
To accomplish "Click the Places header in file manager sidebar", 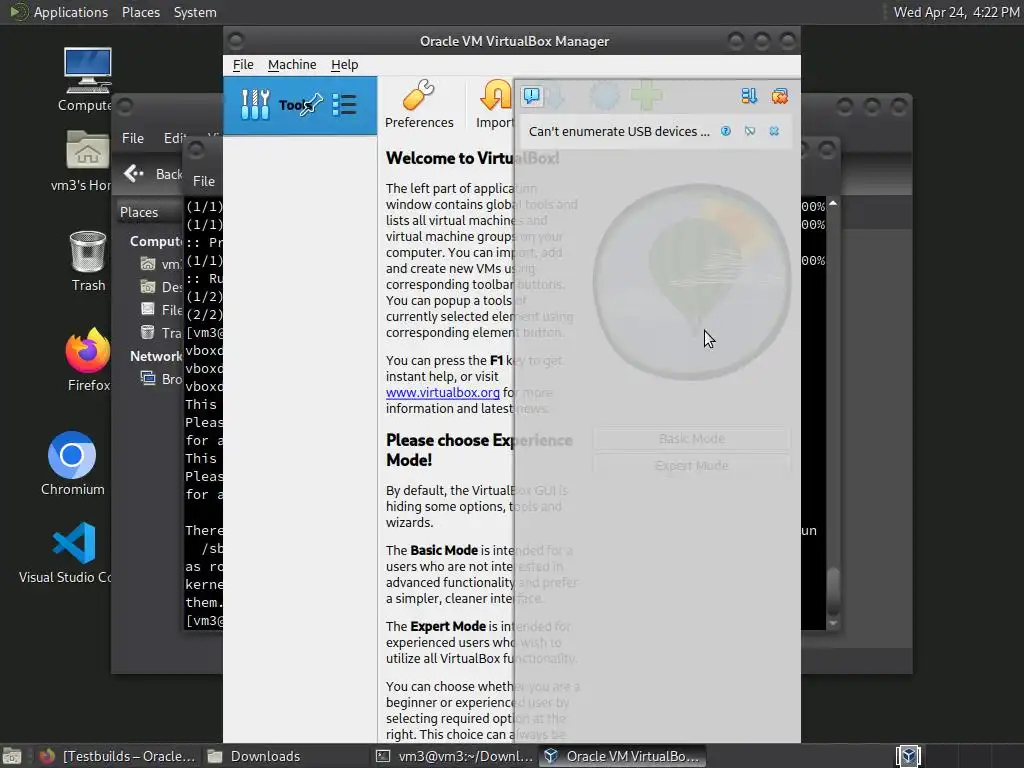I will point(139,212).
